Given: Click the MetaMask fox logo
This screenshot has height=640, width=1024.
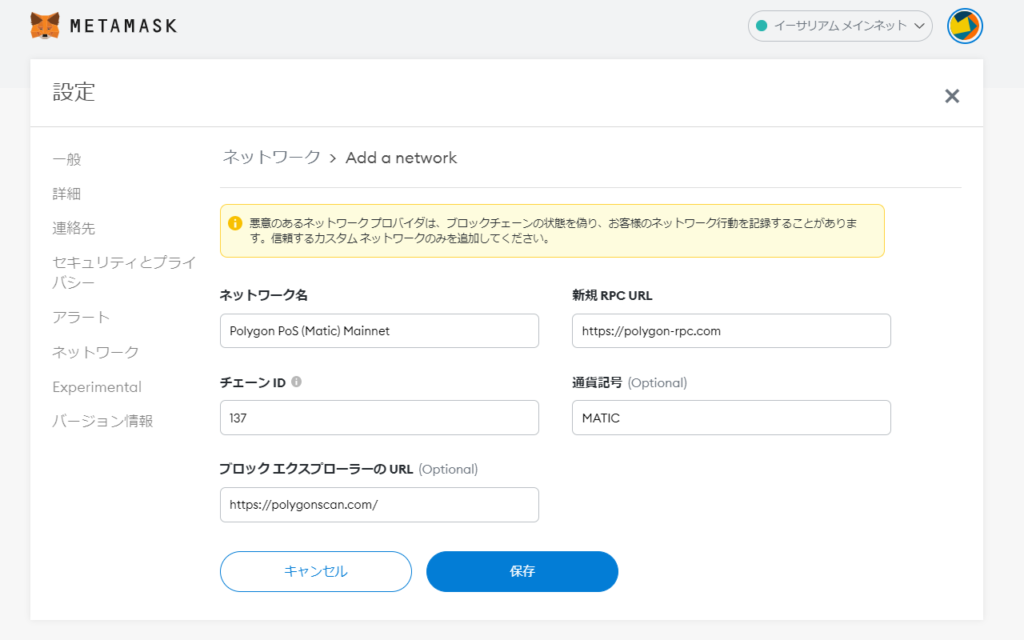Looking at the screenshot, I should [x=45, y=25].
